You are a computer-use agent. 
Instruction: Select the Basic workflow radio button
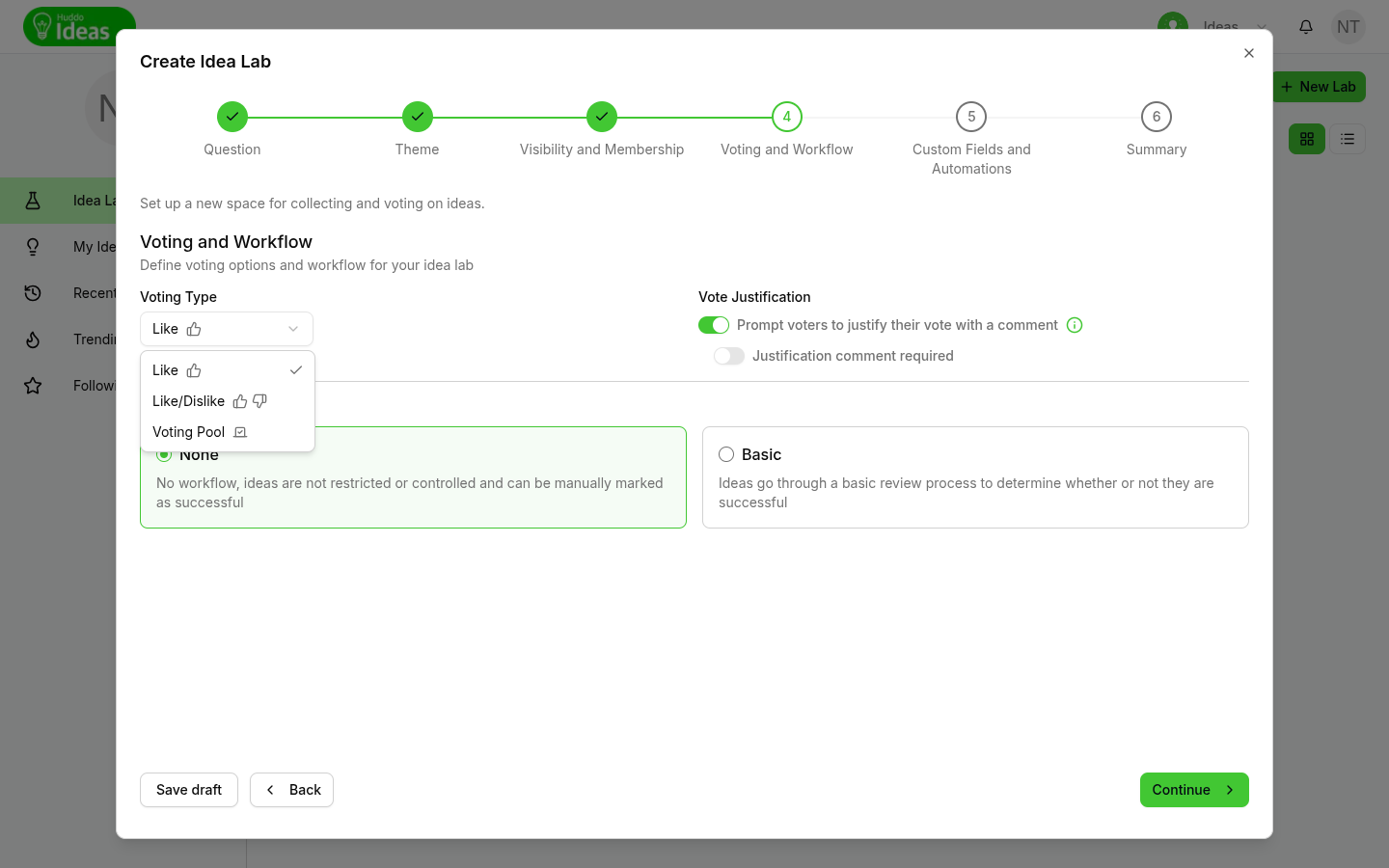[726, 454]
